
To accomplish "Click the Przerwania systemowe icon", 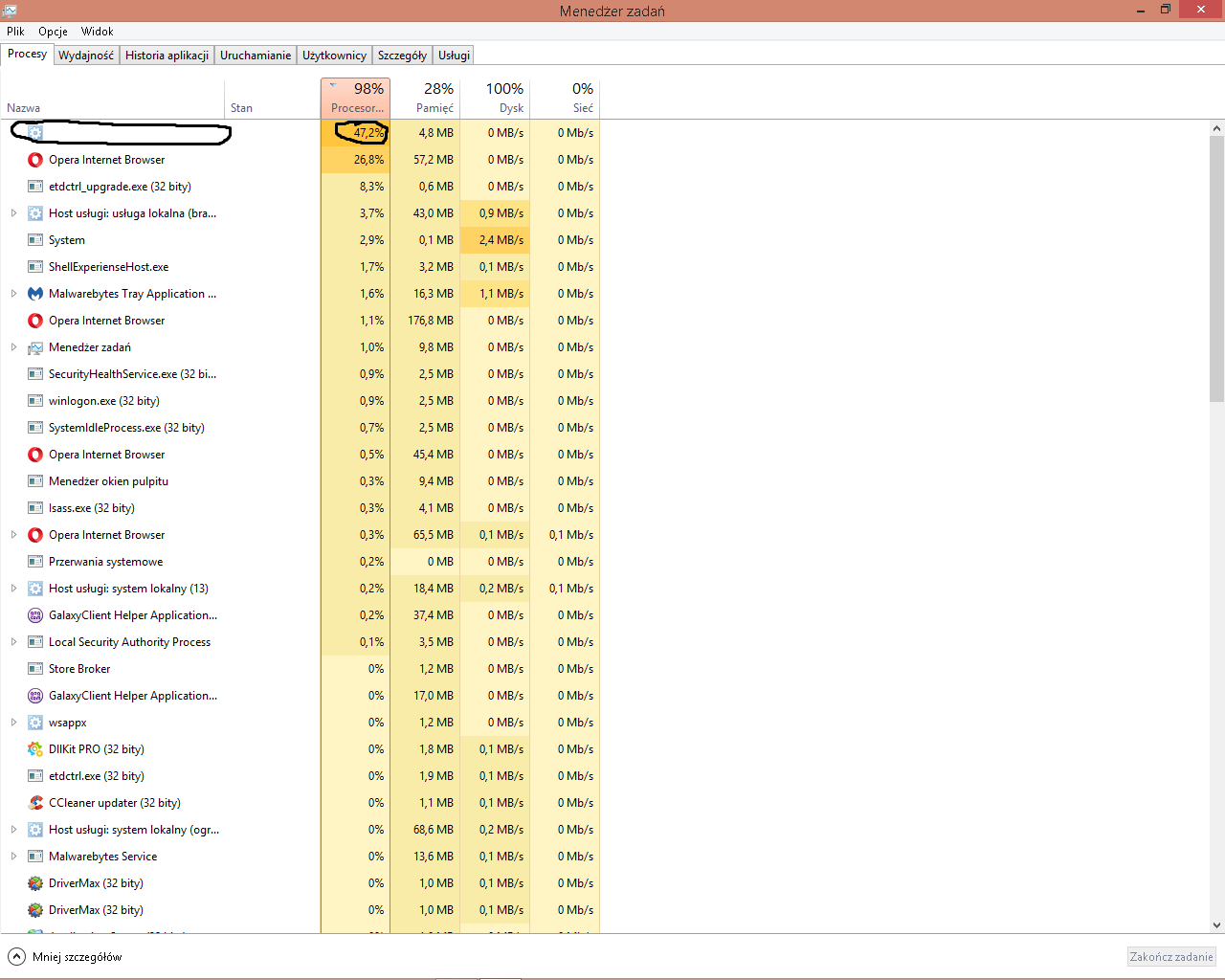I will click(35, 562).
